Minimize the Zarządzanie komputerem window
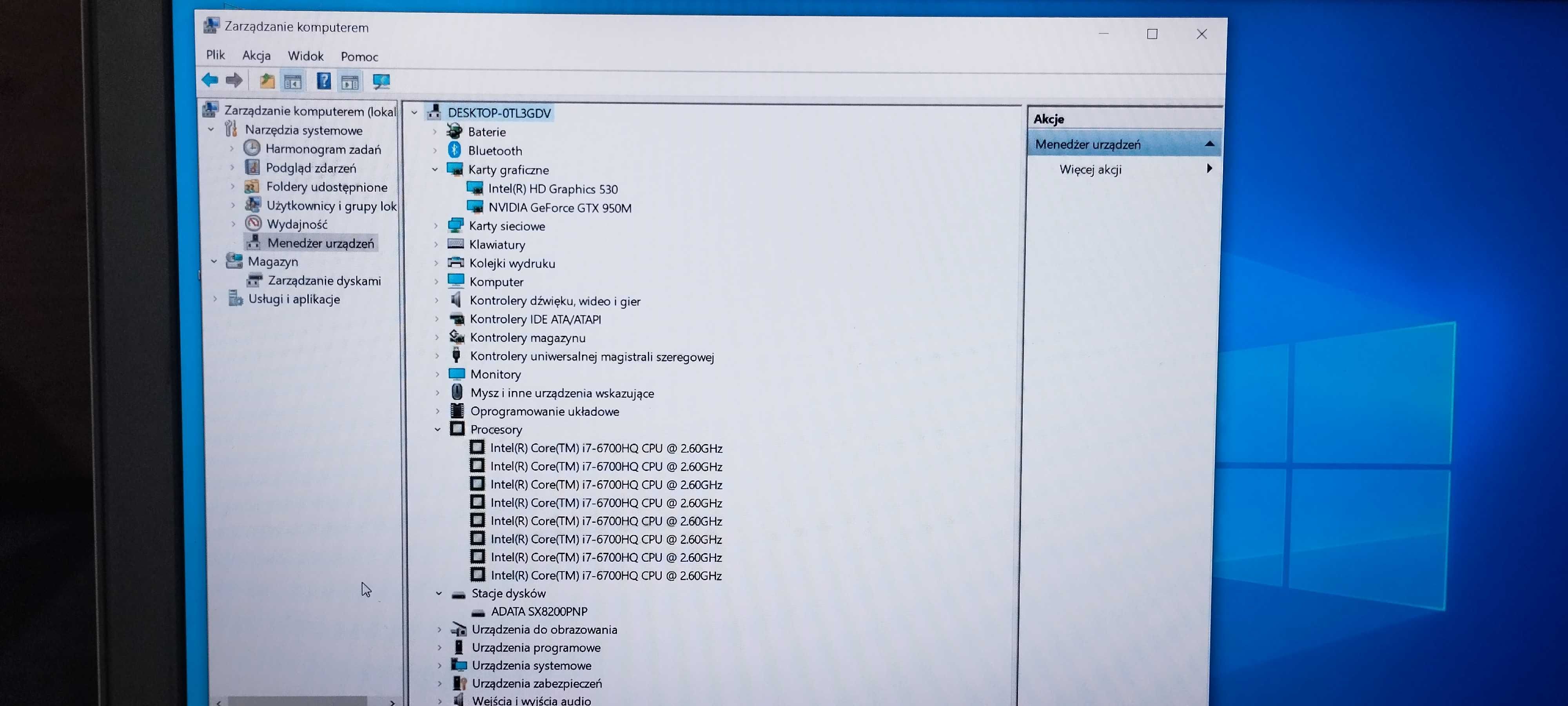1568x706 pixels. (x=1103, y=33)
